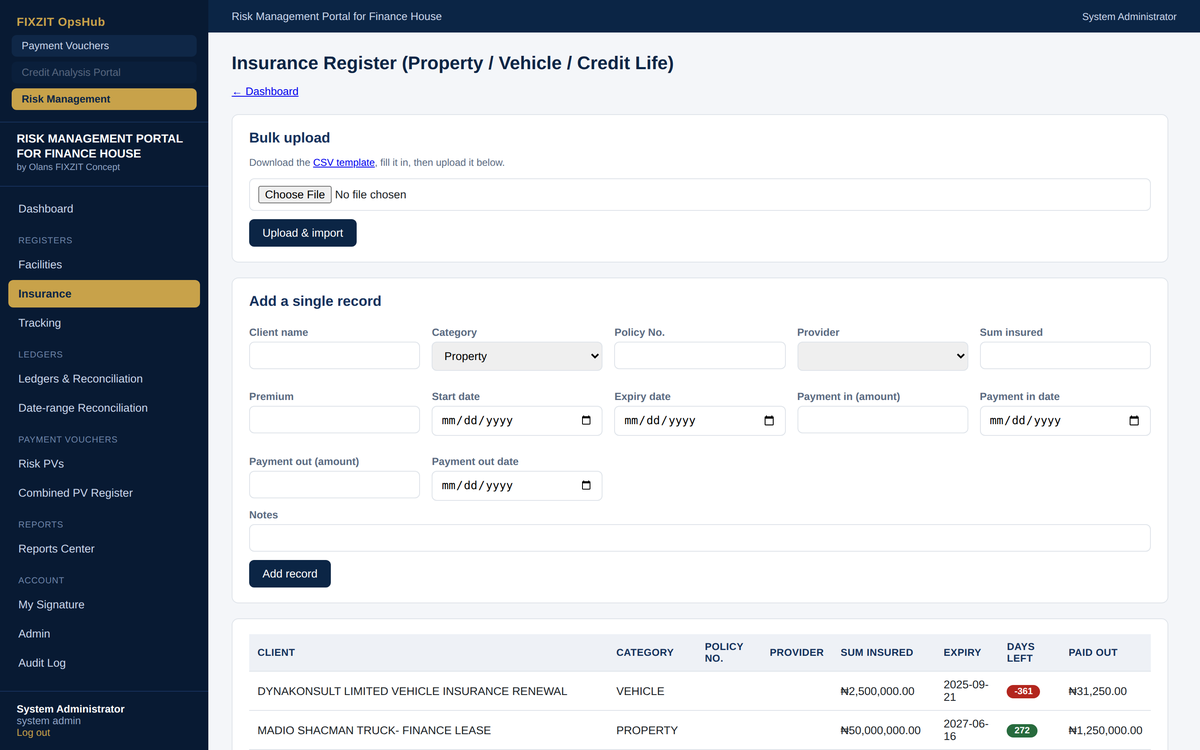Open Combined PV Register
1200x750 pixels.
pos(104,493)
